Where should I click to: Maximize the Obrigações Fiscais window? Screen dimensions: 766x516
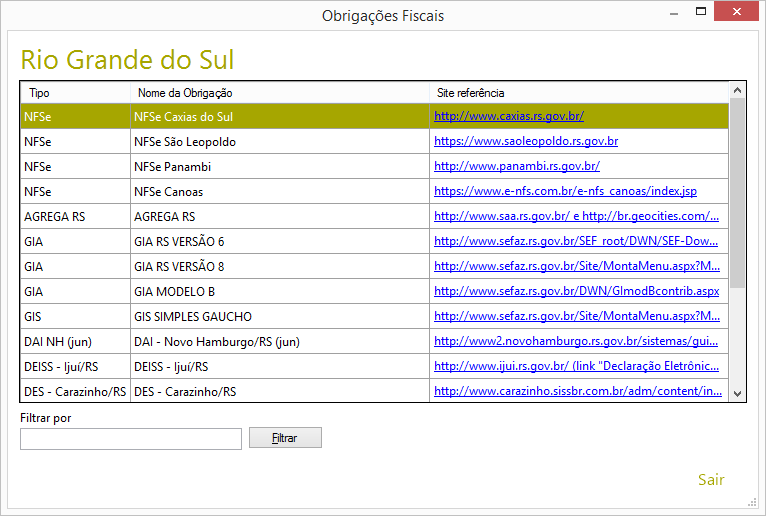click(701, 11)
